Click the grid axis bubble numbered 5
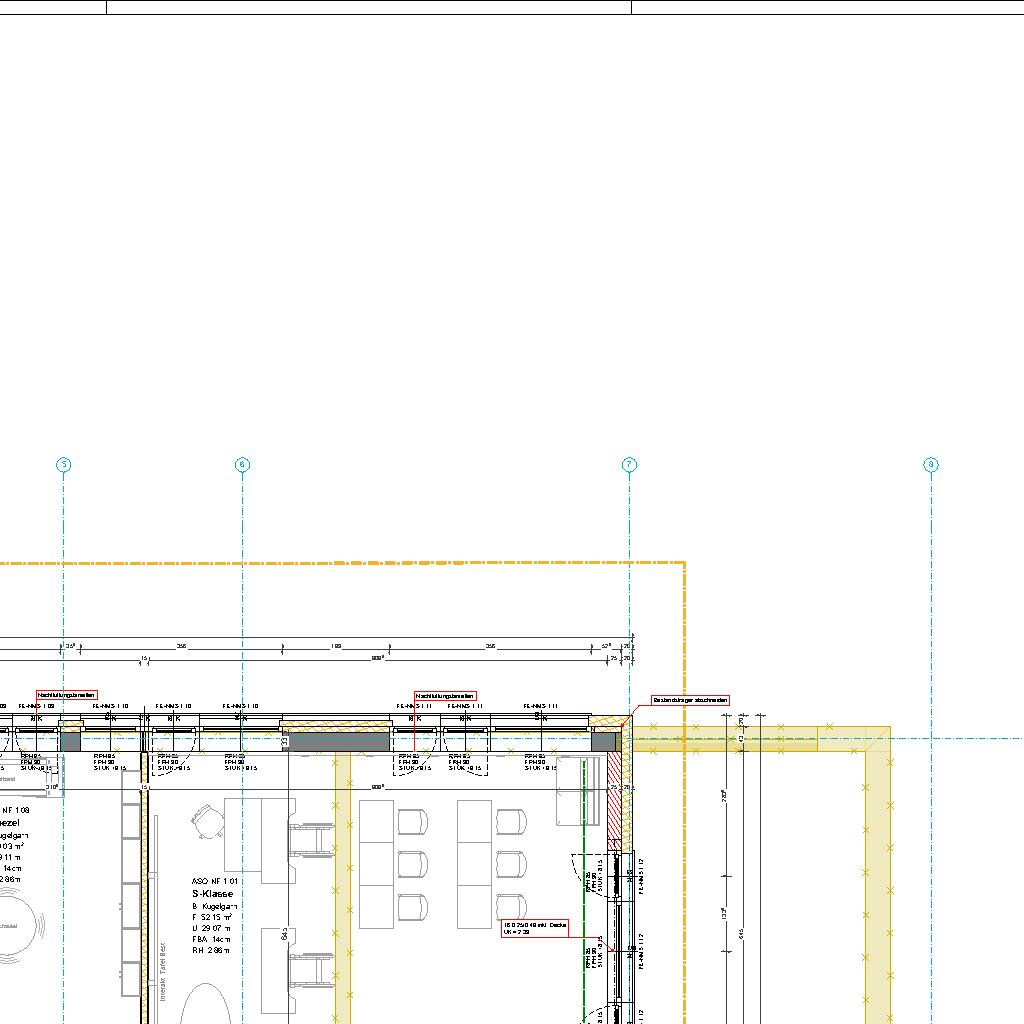This screenshot has height=1024, width=1024. 63,464
